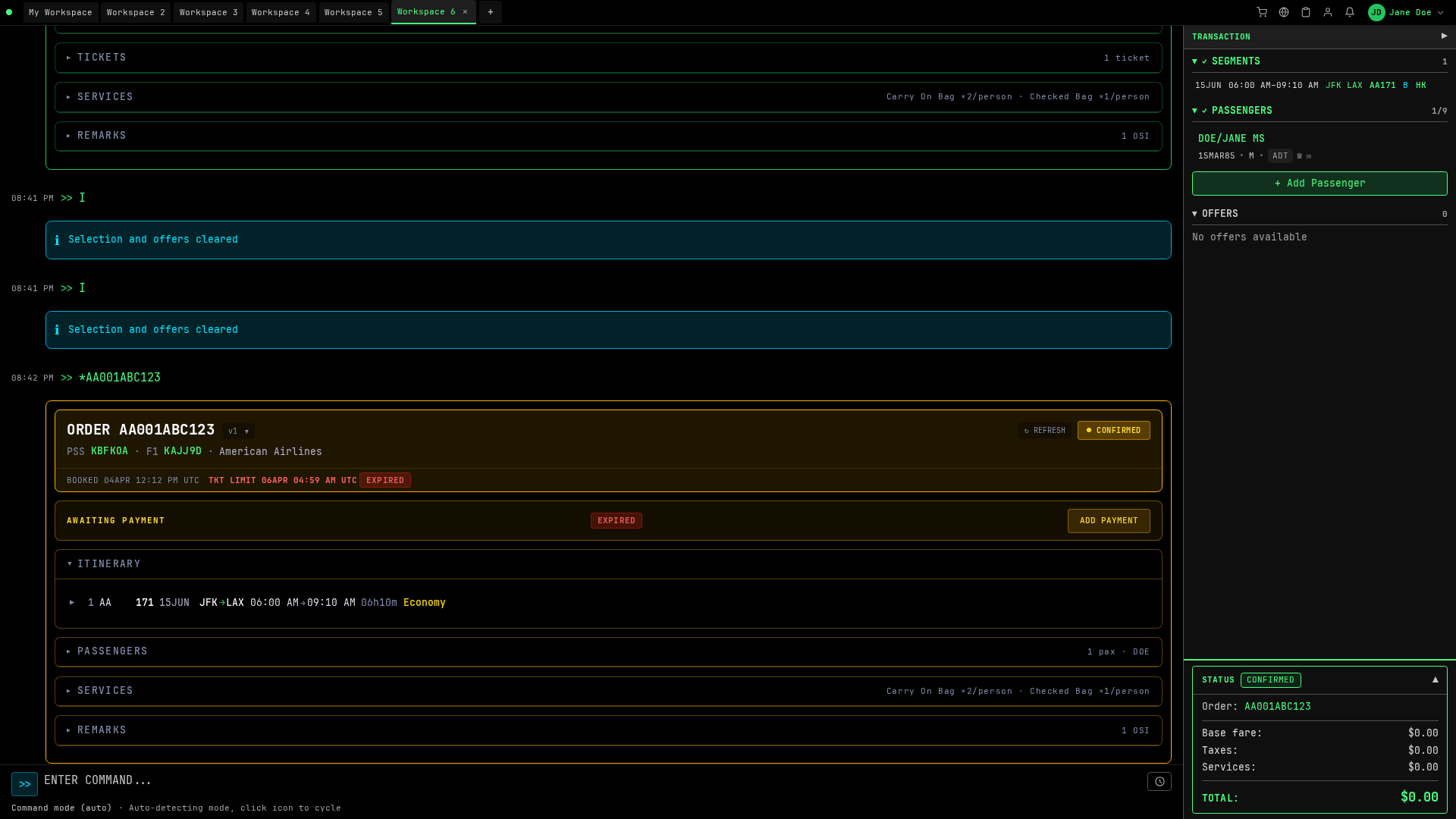Open the user profile icon in top bar

click(x=1328, y=12)
